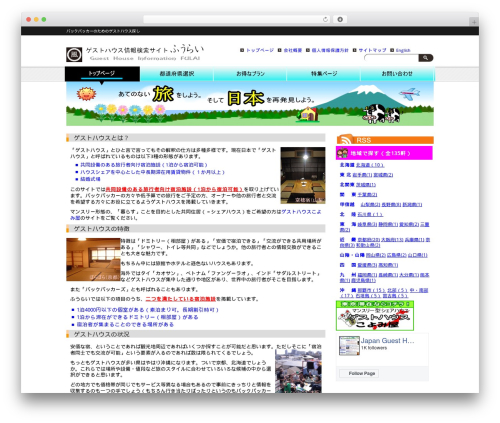This screenshot has height=423, width=500.
Task: Click the dark tatami room photo
Action: click(303, 175)
